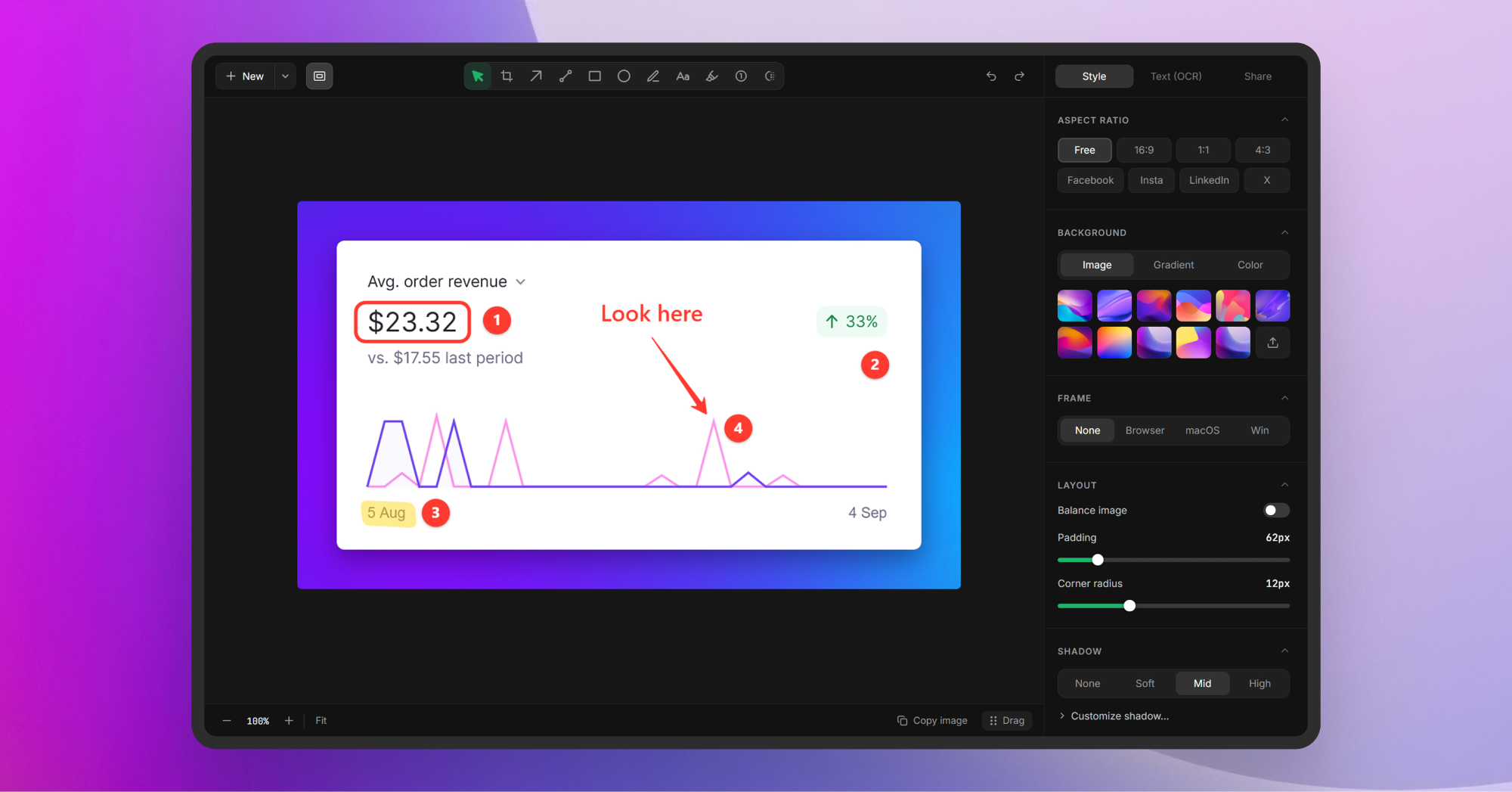
Task: Click the New button
Action: pyautogui.click(x=245, y=76)
